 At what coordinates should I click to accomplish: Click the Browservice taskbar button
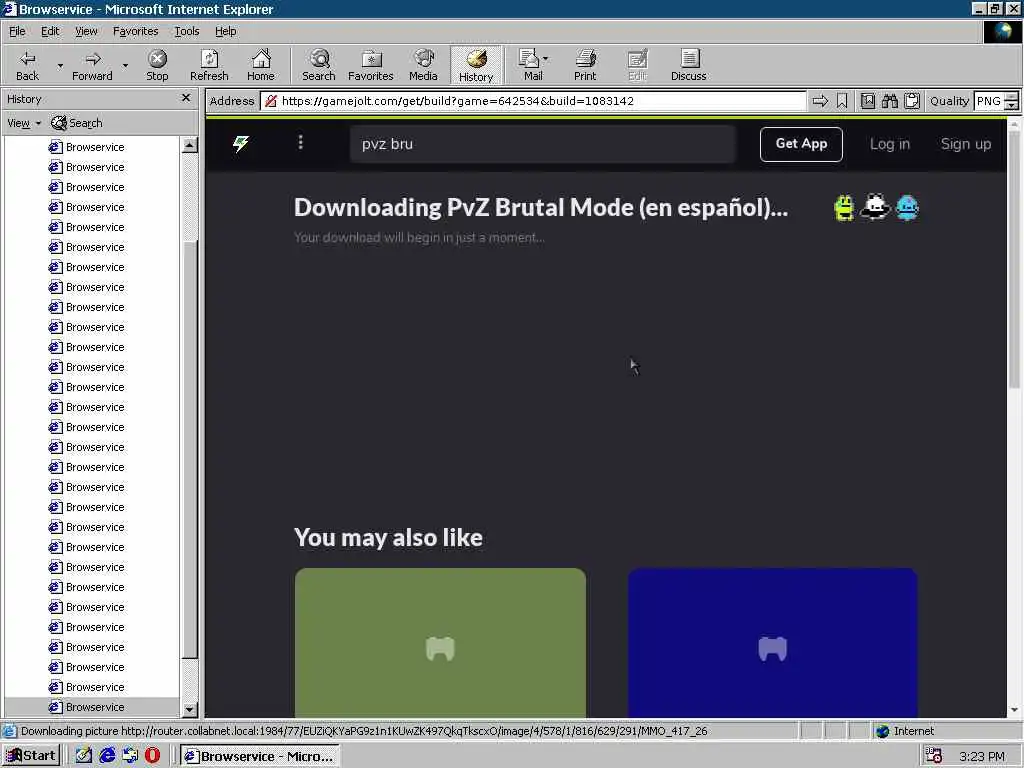(260, 756)
